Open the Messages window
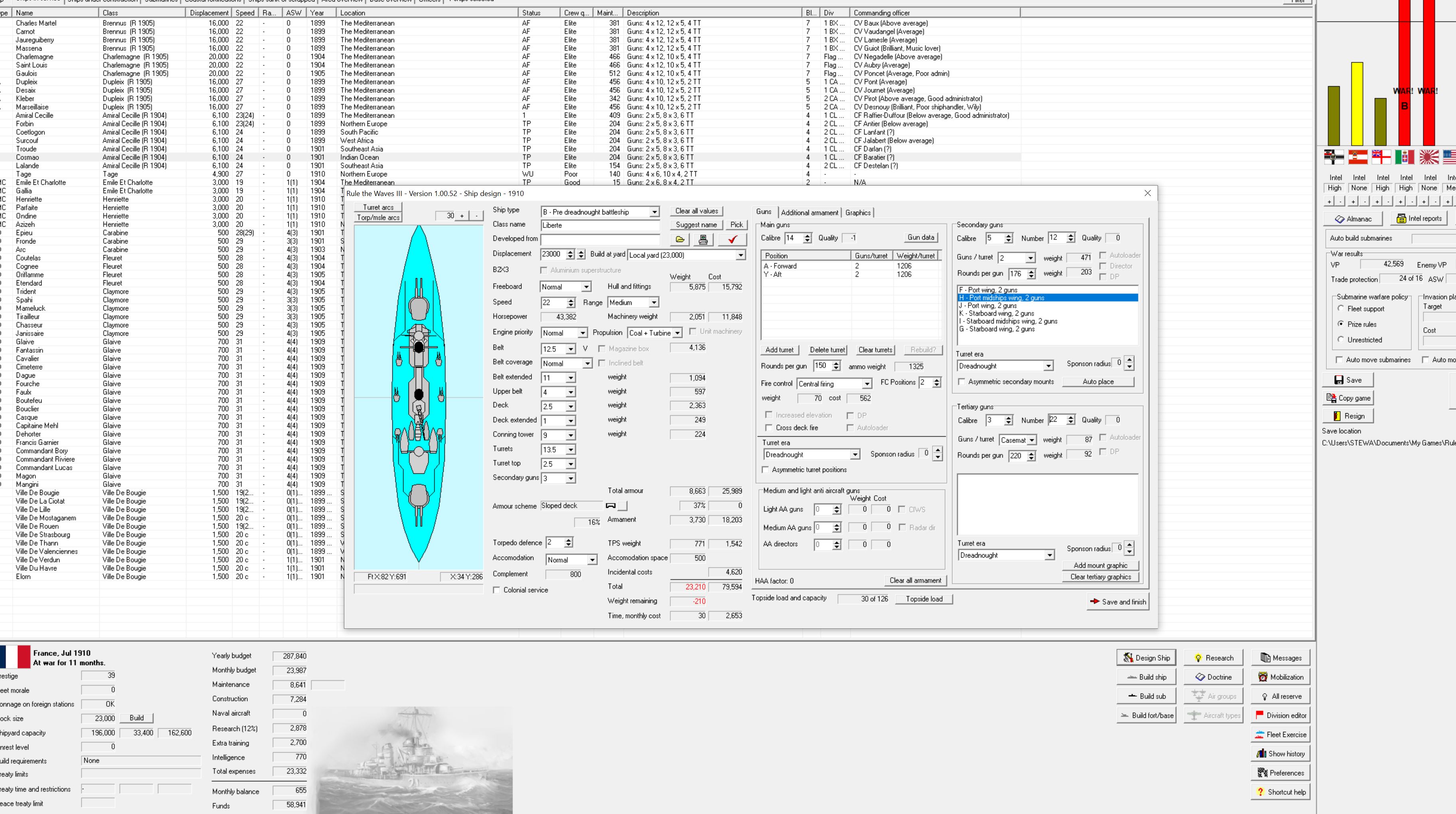Viewport: 1456px width, 814px height. (1280, 658)
